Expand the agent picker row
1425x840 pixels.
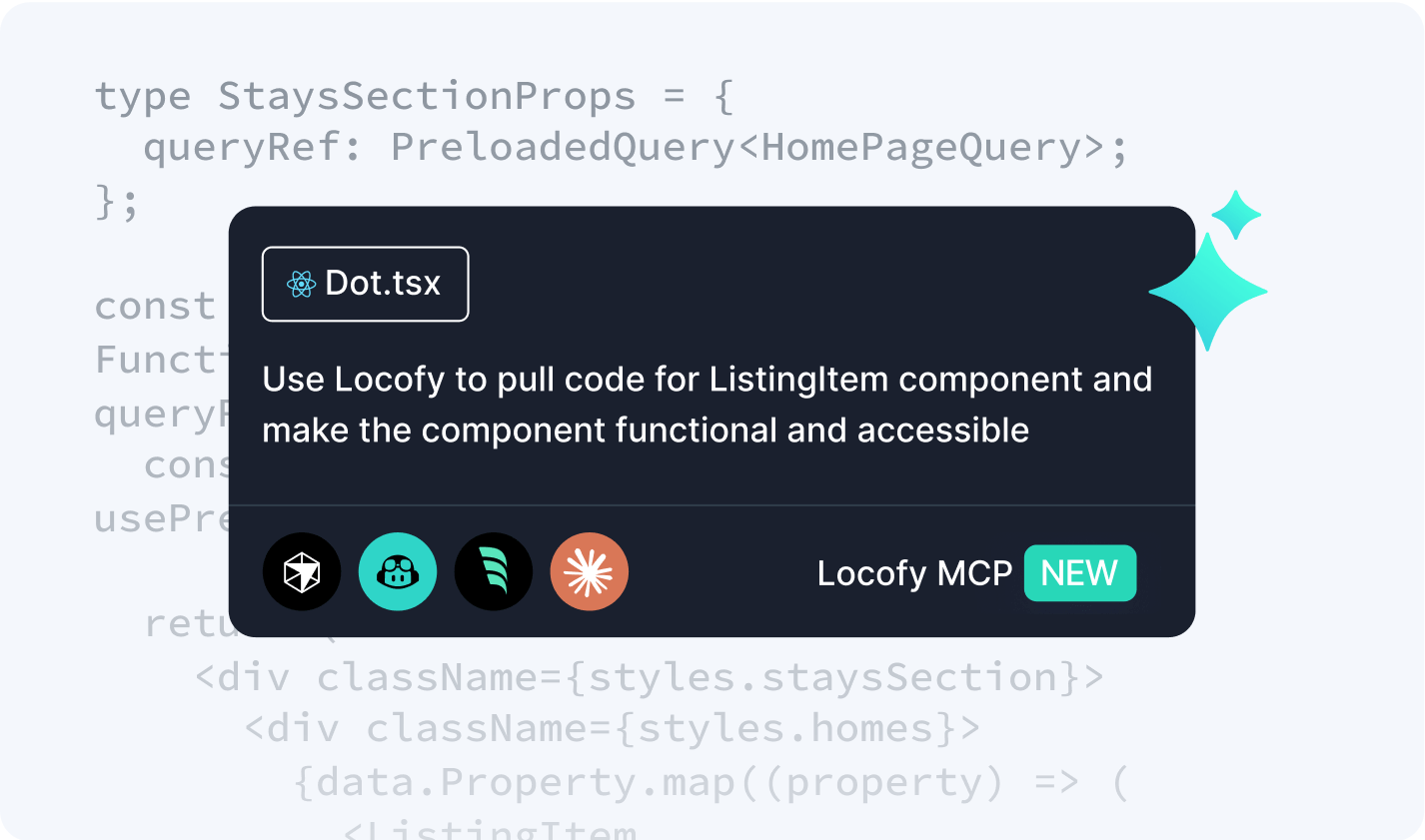point(445,572)
